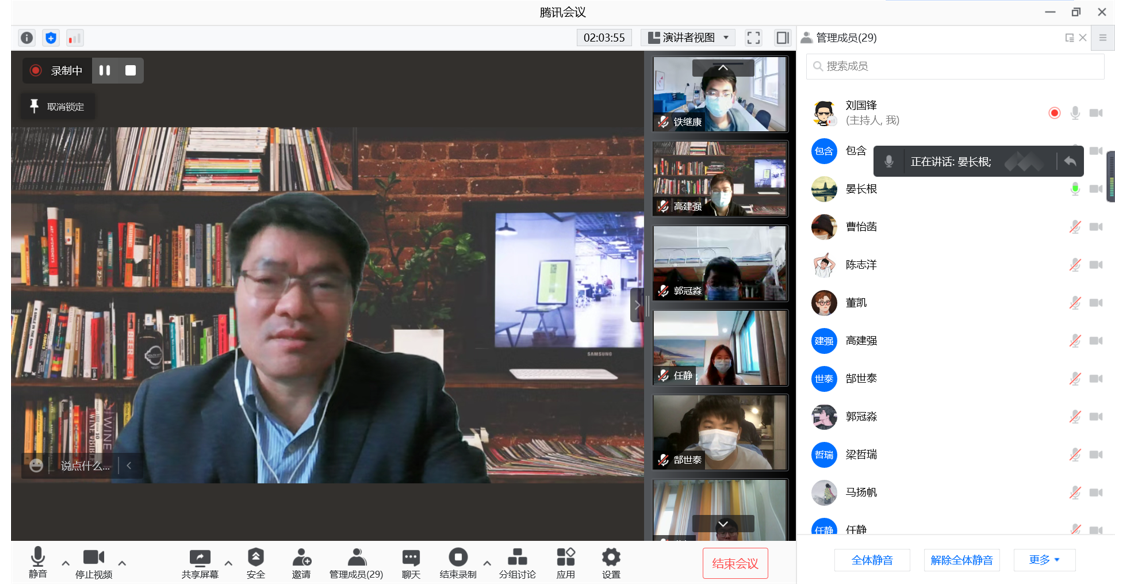Open the Apps (应用) icon
Screen dimensions: 1122x585
566,558
